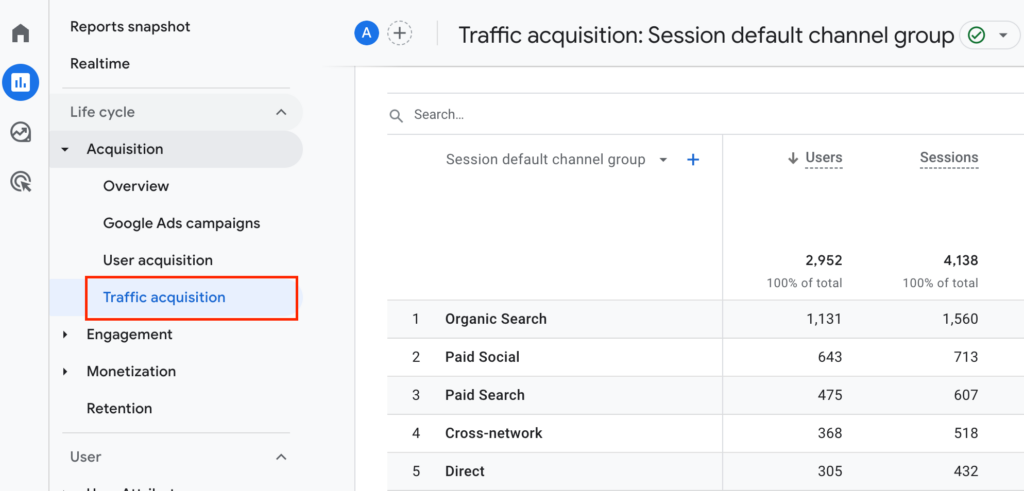The image size is (1024, 491).
Task: Click the search magnifier icon in the table
Action: point(396,116)
